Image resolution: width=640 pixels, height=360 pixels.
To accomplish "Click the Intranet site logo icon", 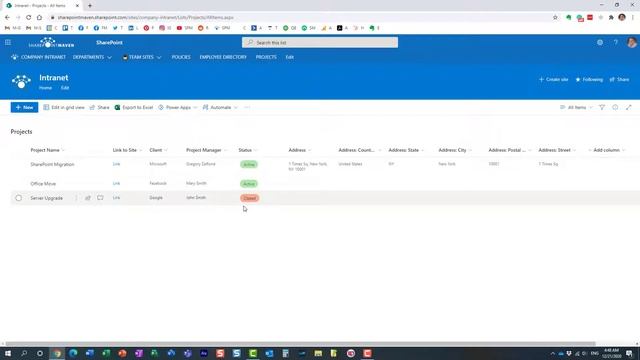I will coord(21,82).
